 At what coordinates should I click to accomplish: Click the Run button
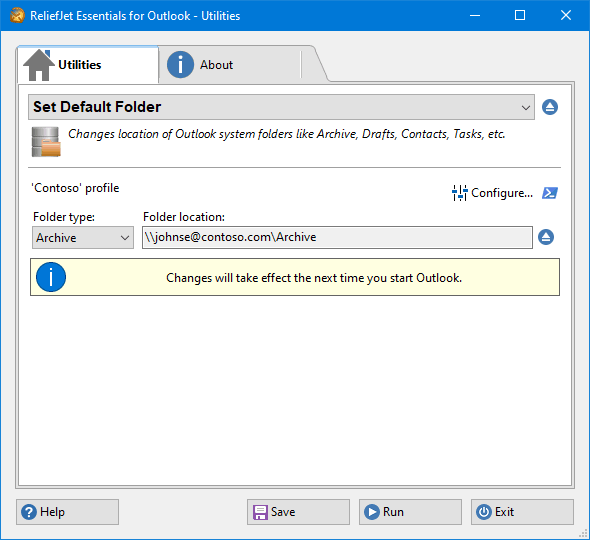point(410,512)
